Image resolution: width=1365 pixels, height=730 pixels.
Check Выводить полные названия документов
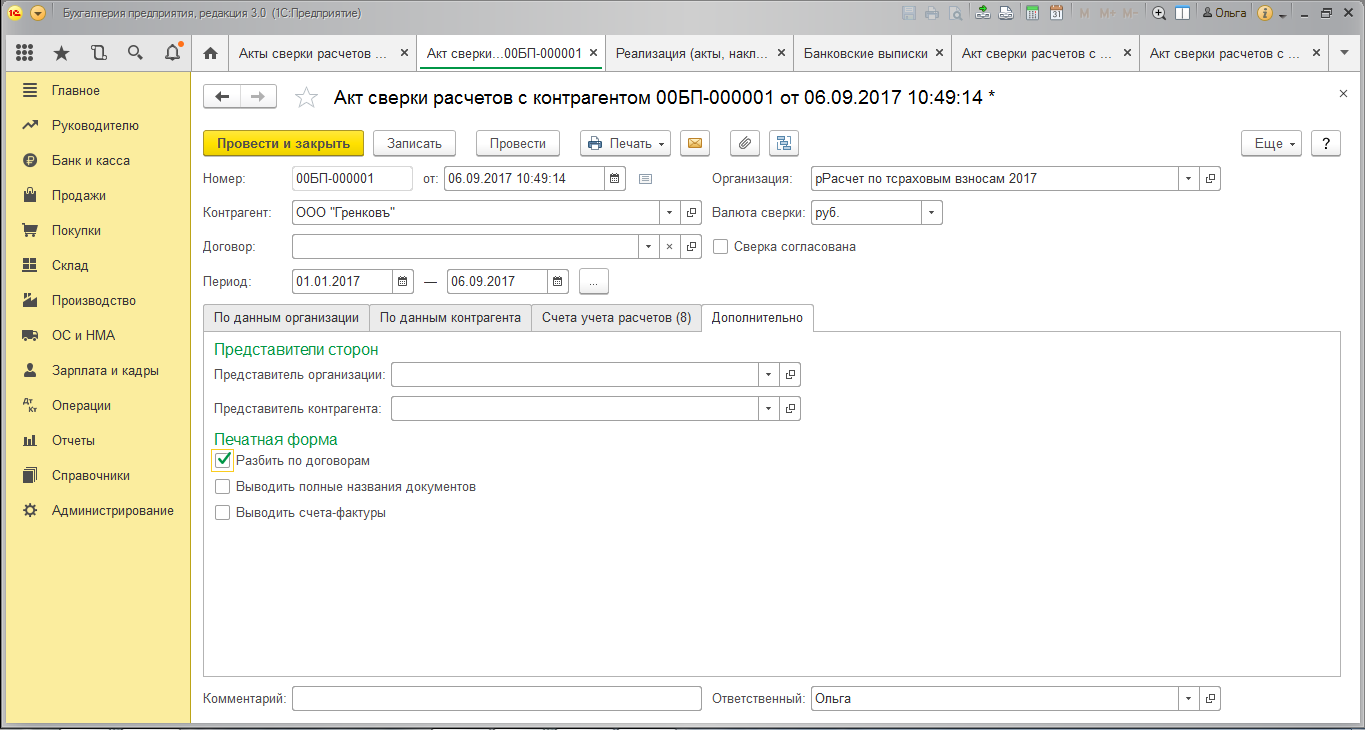coord(223,487)
